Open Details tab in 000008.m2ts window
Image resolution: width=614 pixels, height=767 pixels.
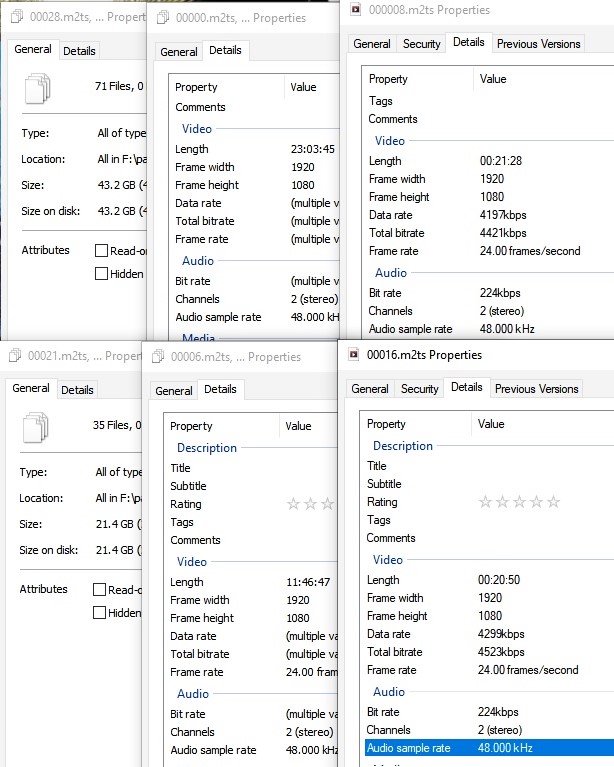[469, 43]
